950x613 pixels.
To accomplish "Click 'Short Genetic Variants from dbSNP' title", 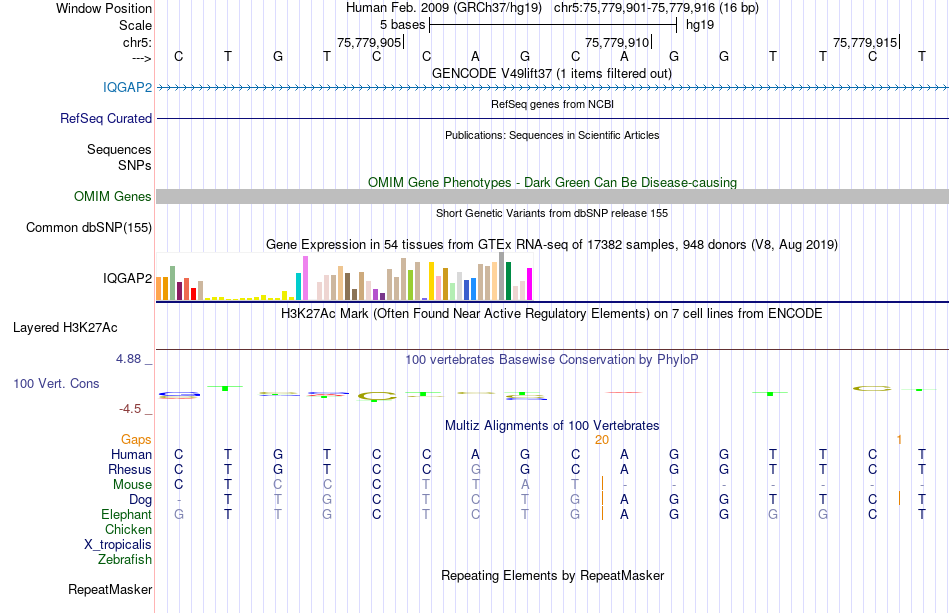I will (x=552, y=213).
